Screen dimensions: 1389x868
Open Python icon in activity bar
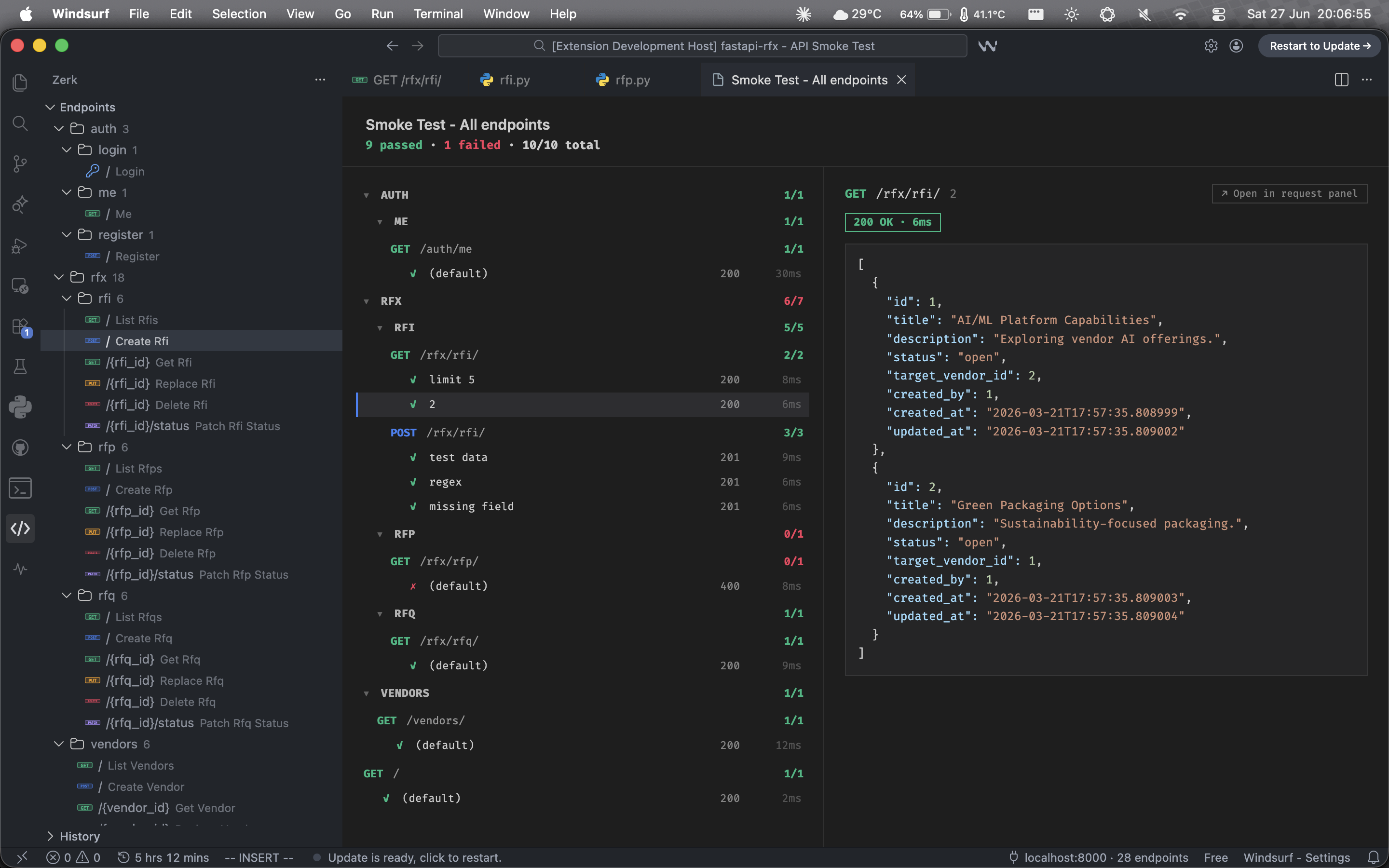[x=20, y=407]
